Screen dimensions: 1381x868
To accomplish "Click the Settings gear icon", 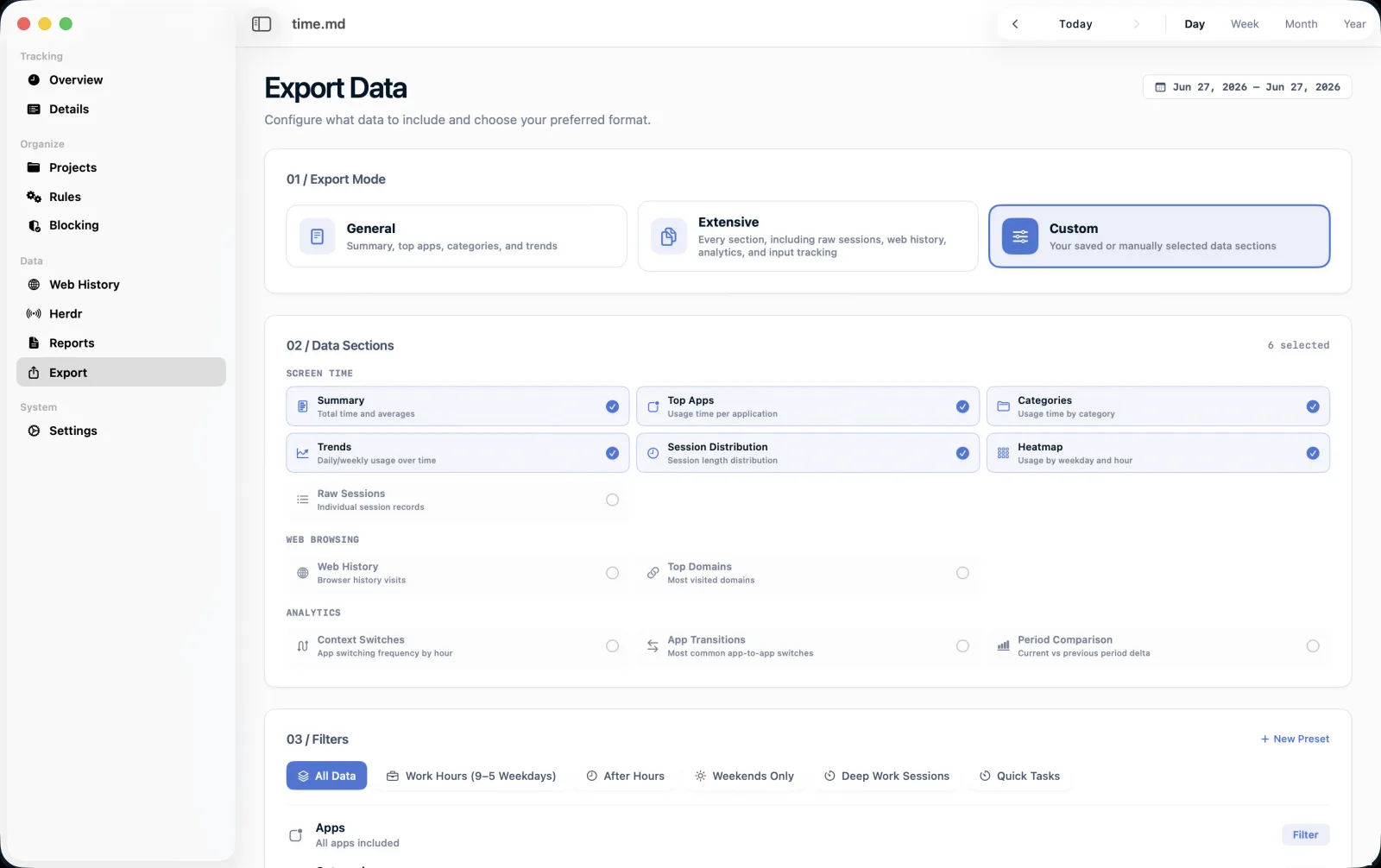I will click(34, 431).
